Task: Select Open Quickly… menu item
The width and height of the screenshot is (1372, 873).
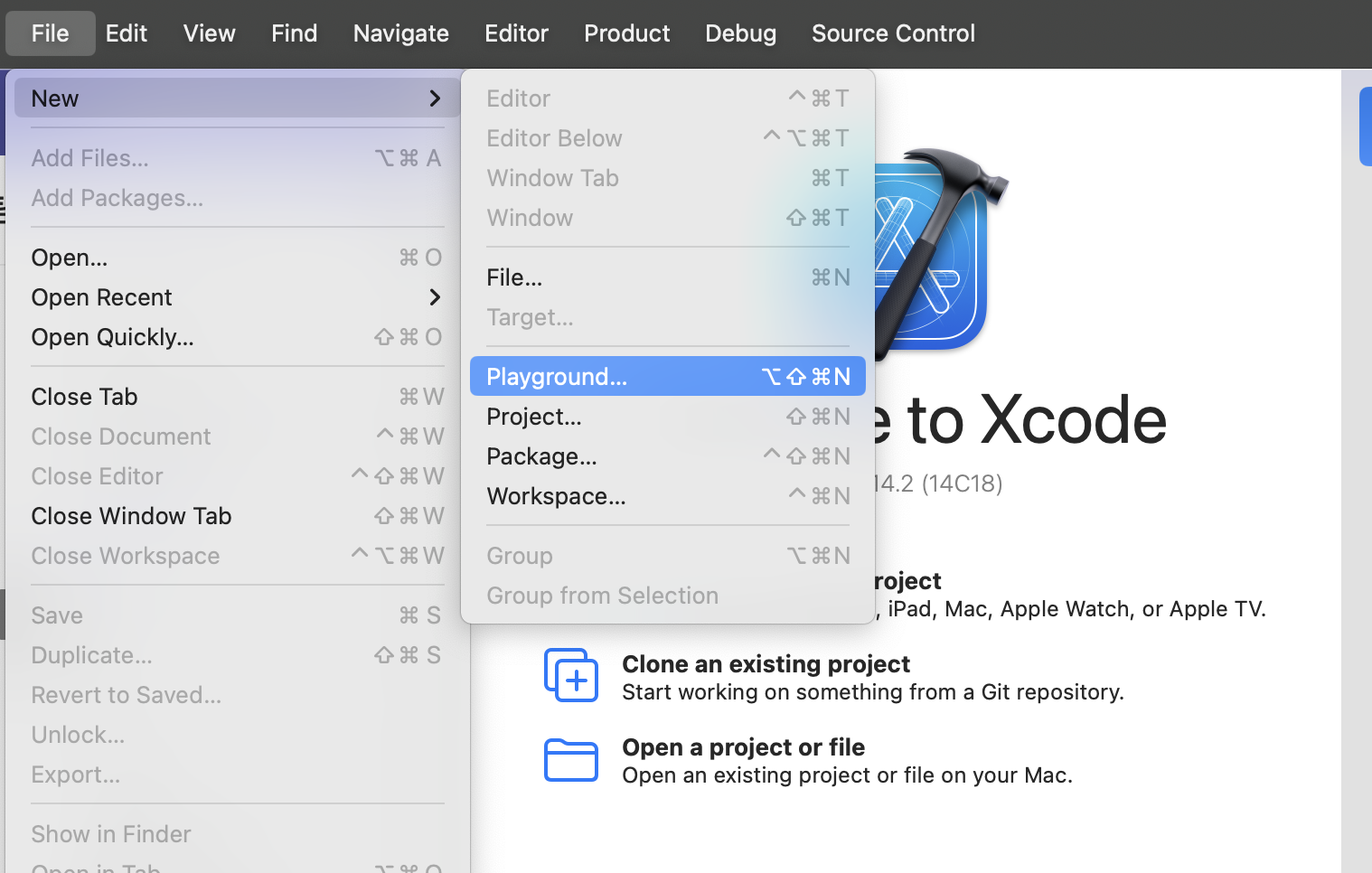Action: (x=238, y=337)
